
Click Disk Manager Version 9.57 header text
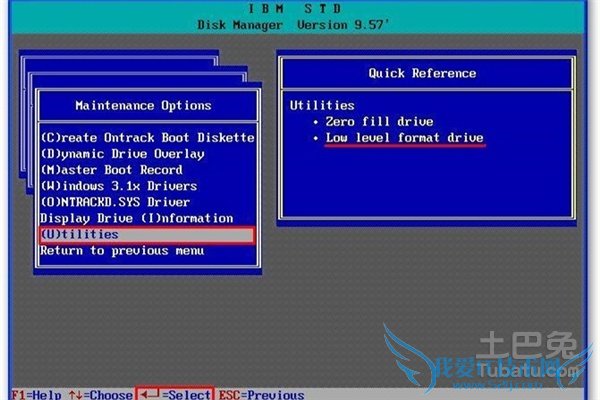[x=293, y=25]
